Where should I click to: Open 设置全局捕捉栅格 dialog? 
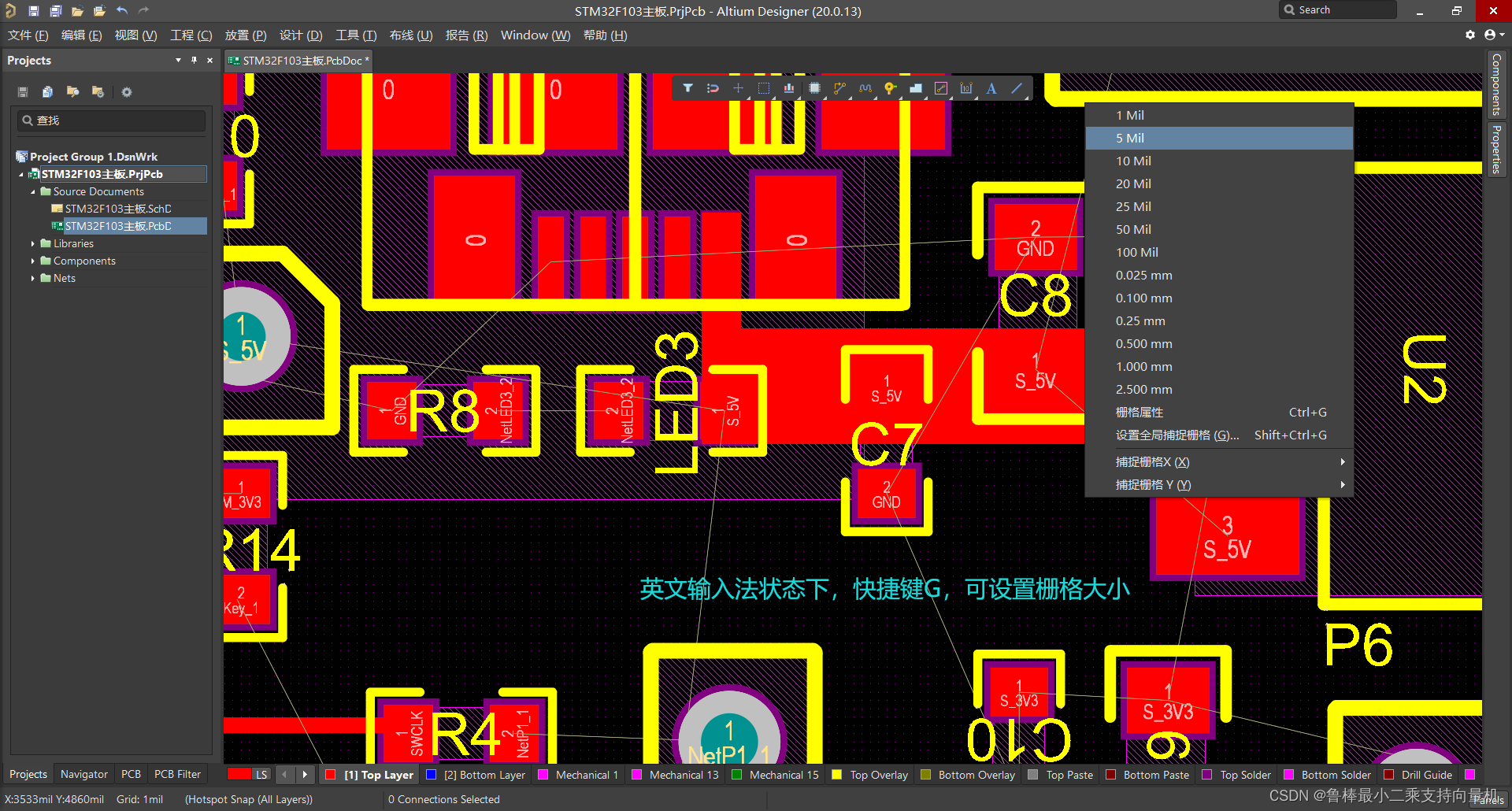click(x=1219, y=435)
